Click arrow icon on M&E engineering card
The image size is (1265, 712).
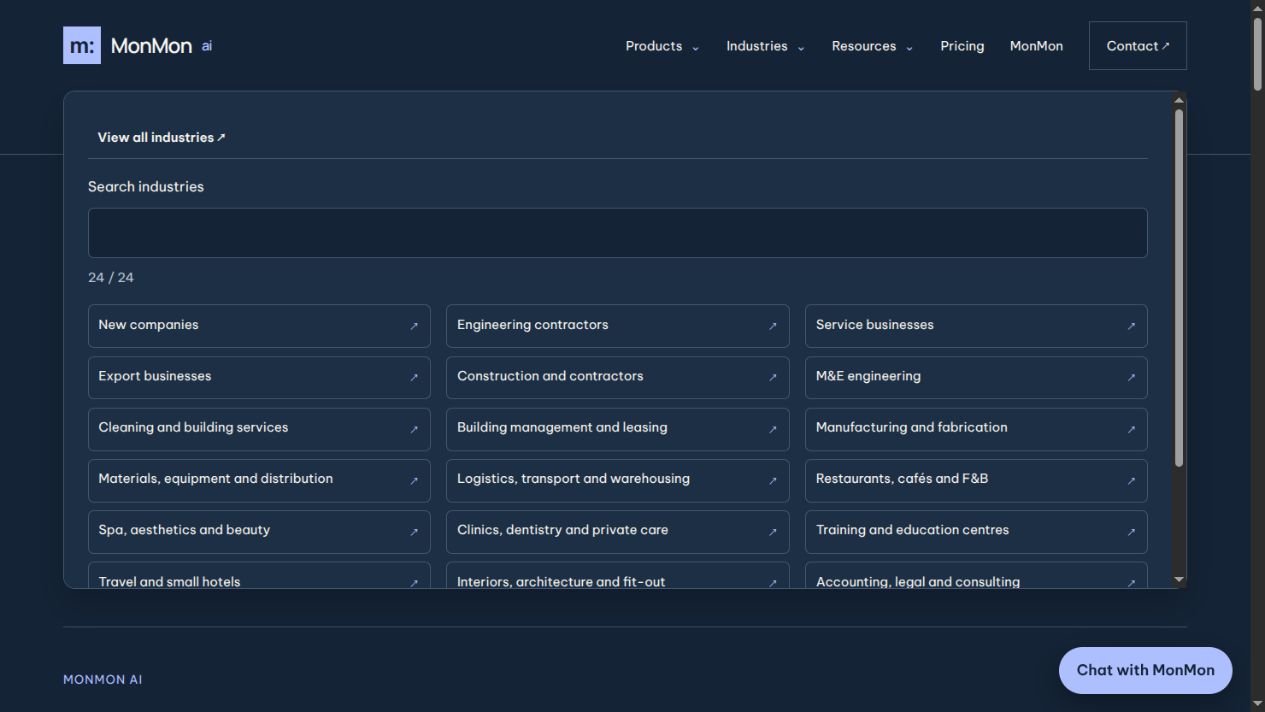[x=1131, y=377]
